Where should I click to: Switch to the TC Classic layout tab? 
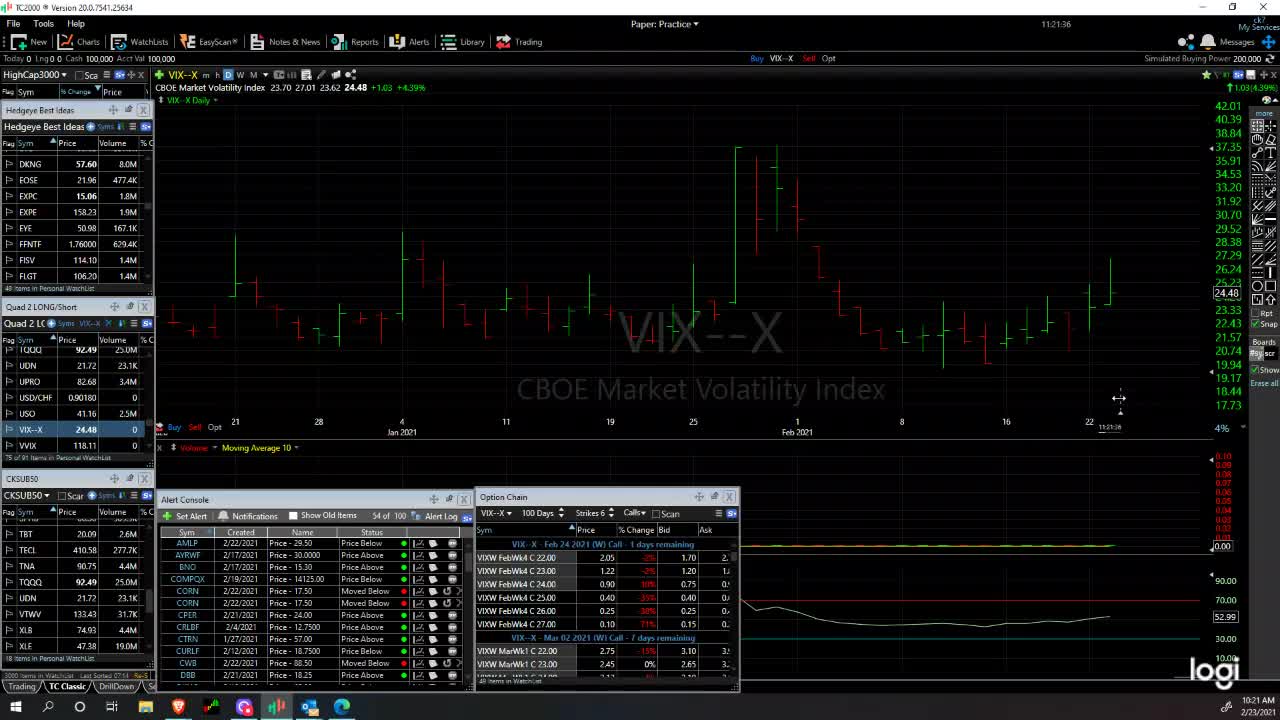pos(68,687)
